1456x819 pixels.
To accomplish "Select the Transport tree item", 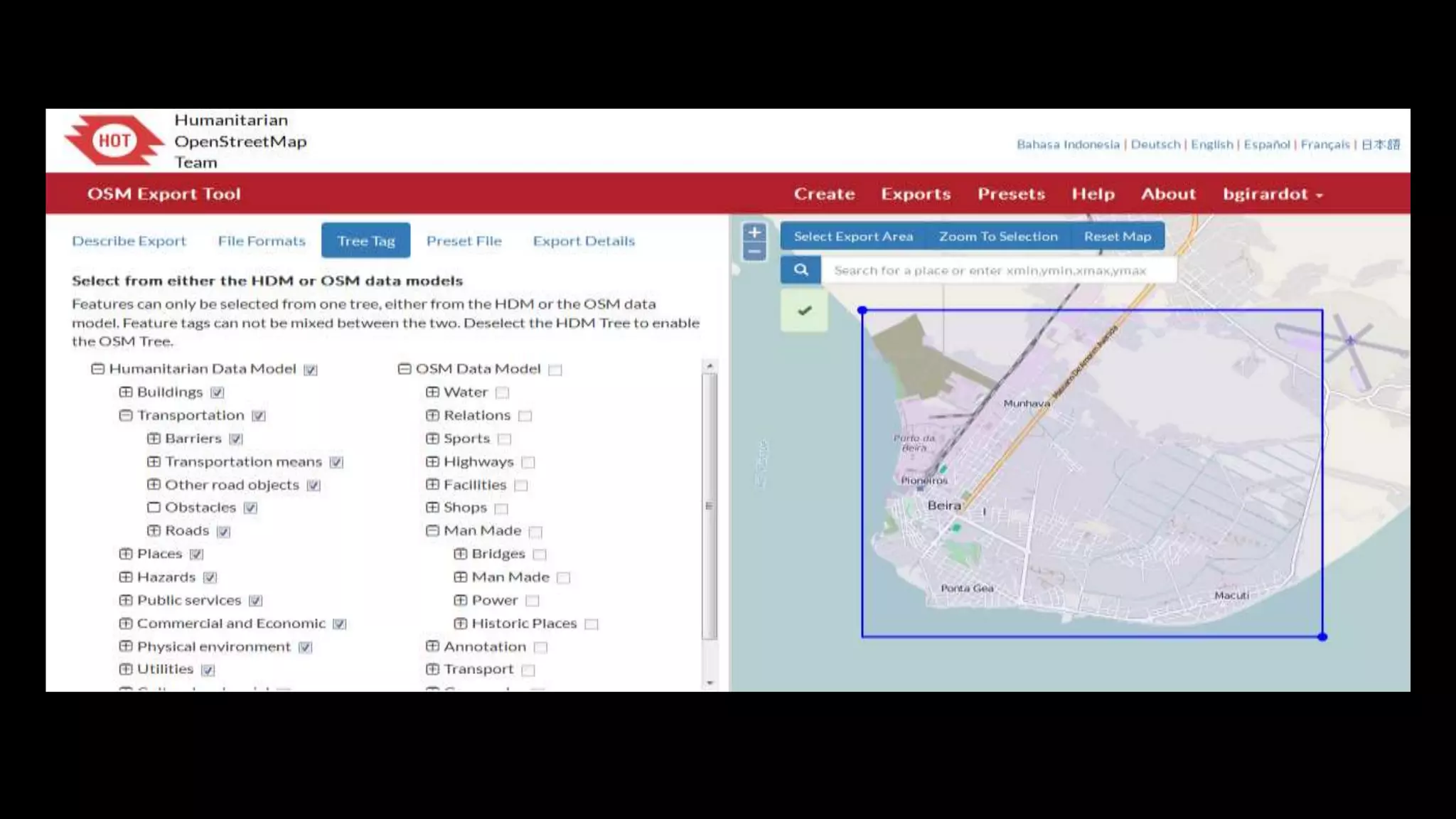I will (x=478, y=670).
